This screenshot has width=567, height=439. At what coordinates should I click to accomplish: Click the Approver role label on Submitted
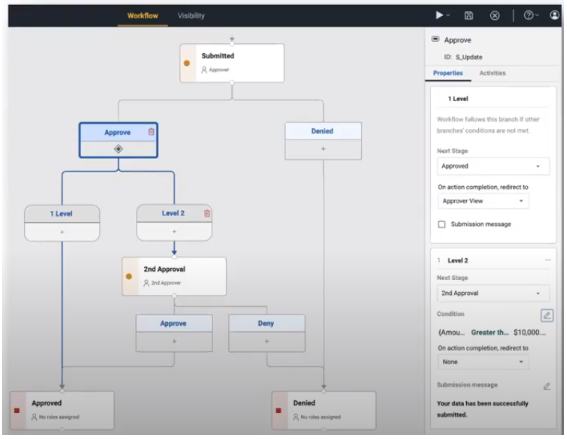tap(219, 70)
